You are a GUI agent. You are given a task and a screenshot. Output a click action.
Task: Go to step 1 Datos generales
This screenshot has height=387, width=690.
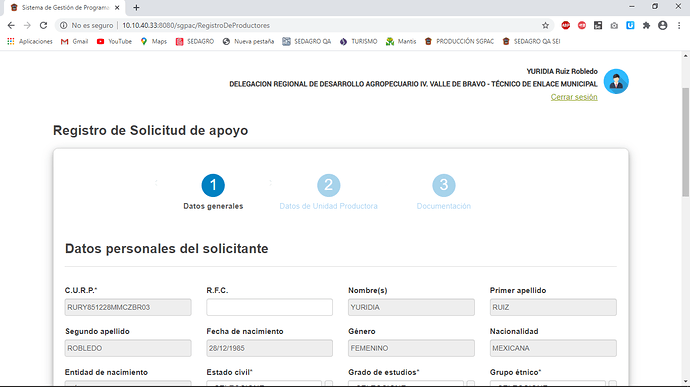213,192
